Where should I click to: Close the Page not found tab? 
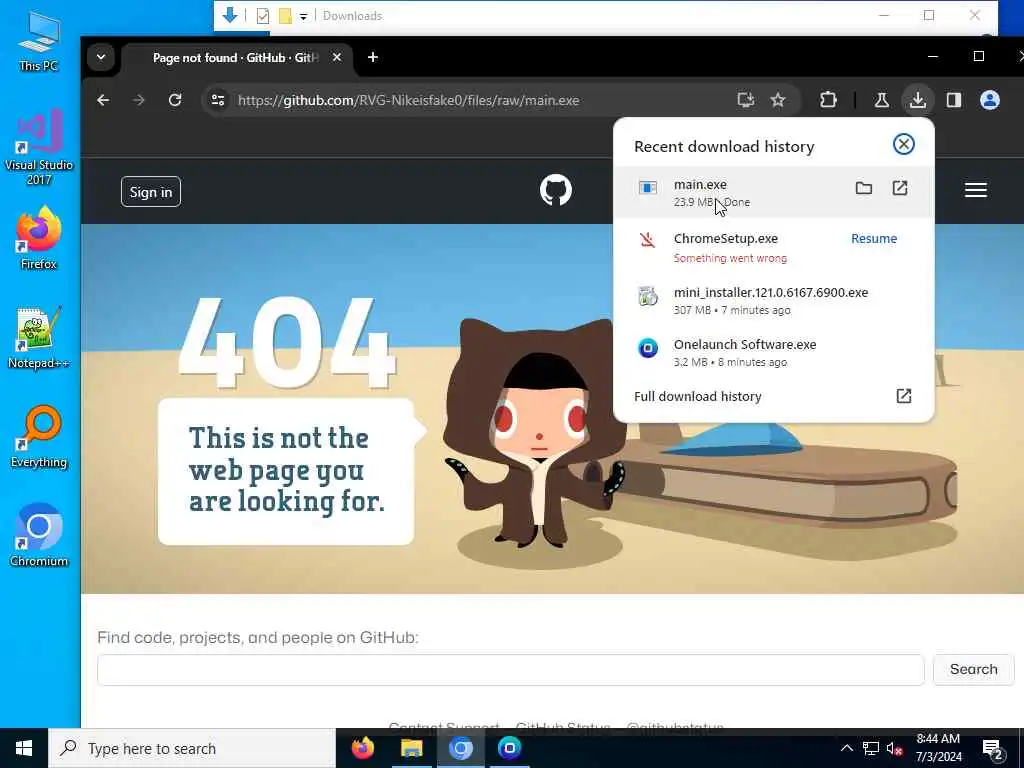336,57
